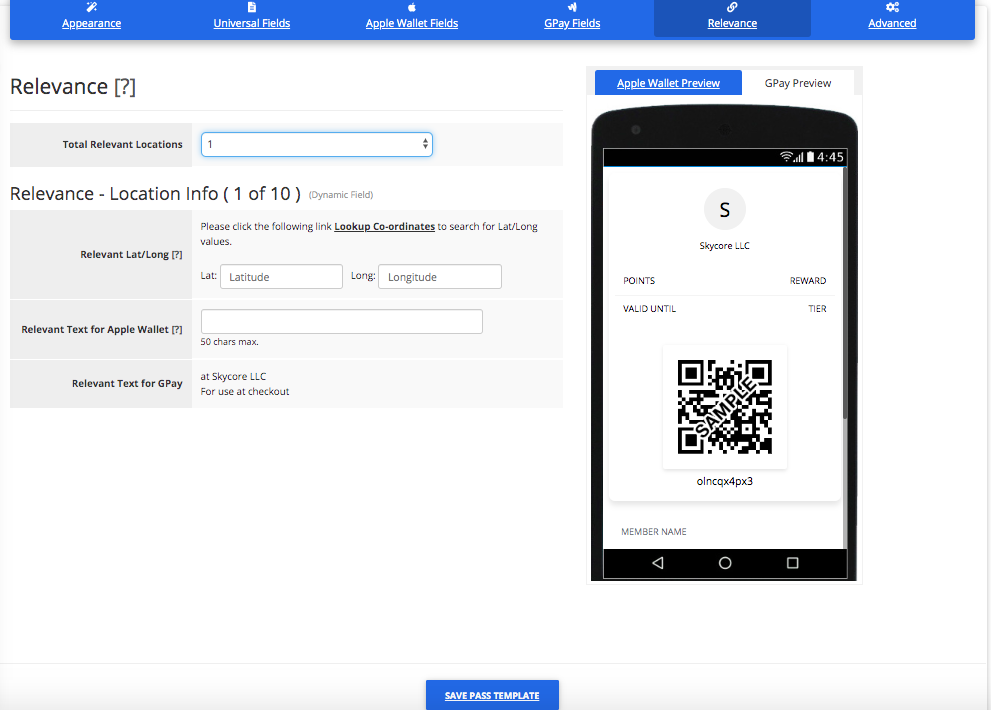Click the Latitude input field

pyautogui.click(x=281, y=277)
